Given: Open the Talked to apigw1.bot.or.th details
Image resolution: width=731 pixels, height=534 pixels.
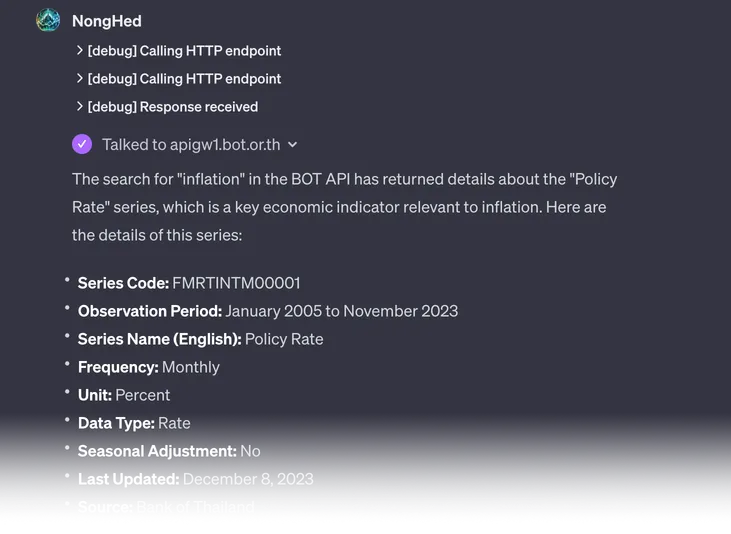Looking at the screenshot, I should tap(190, 144).
